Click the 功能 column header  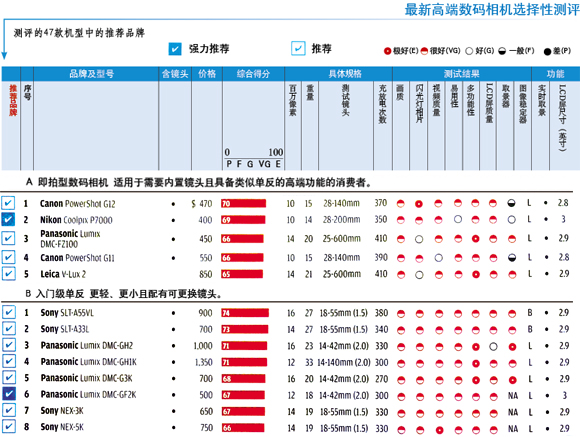pyautogui.click(x=556, y=74)
